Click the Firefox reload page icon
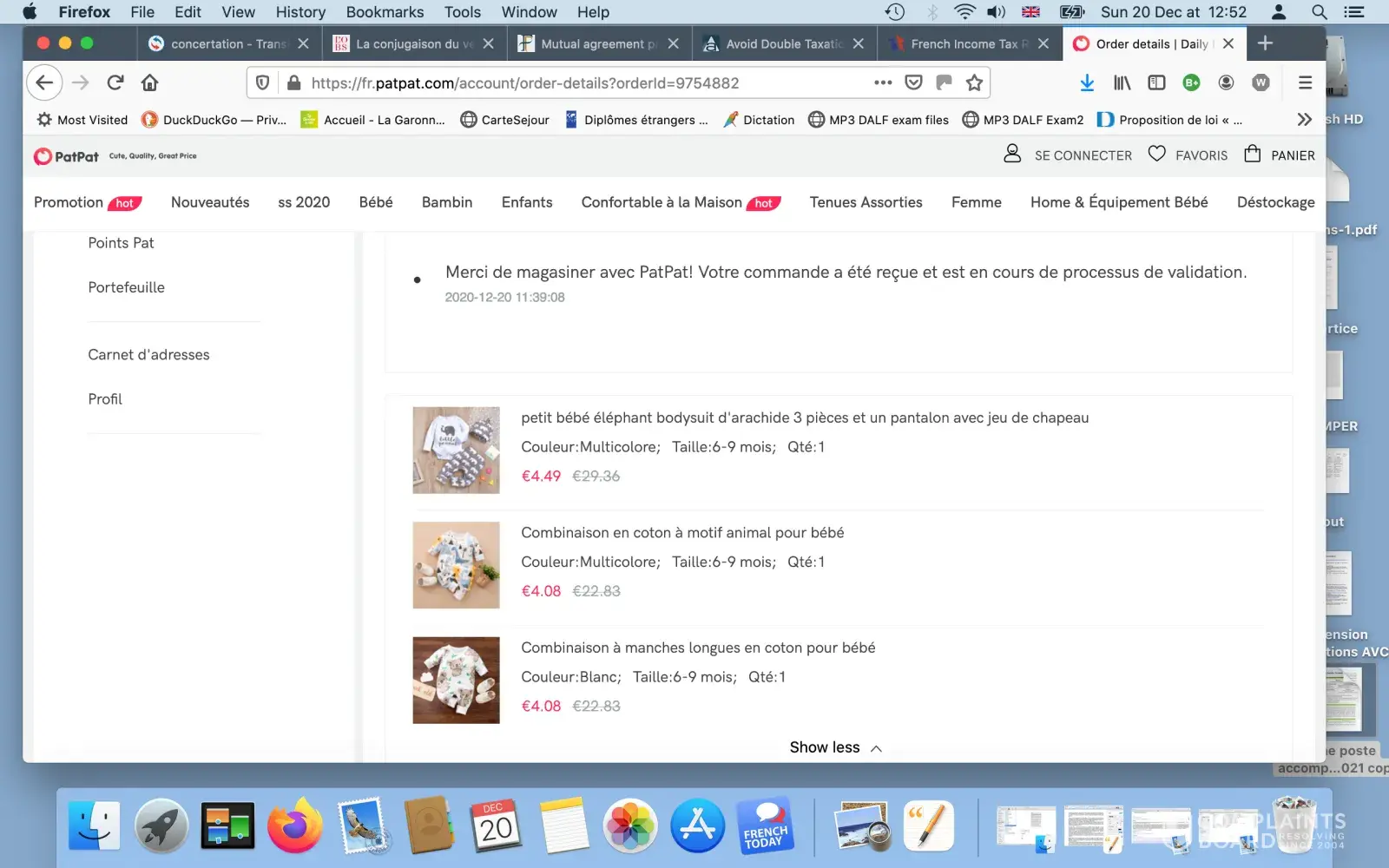 [115, 82]
